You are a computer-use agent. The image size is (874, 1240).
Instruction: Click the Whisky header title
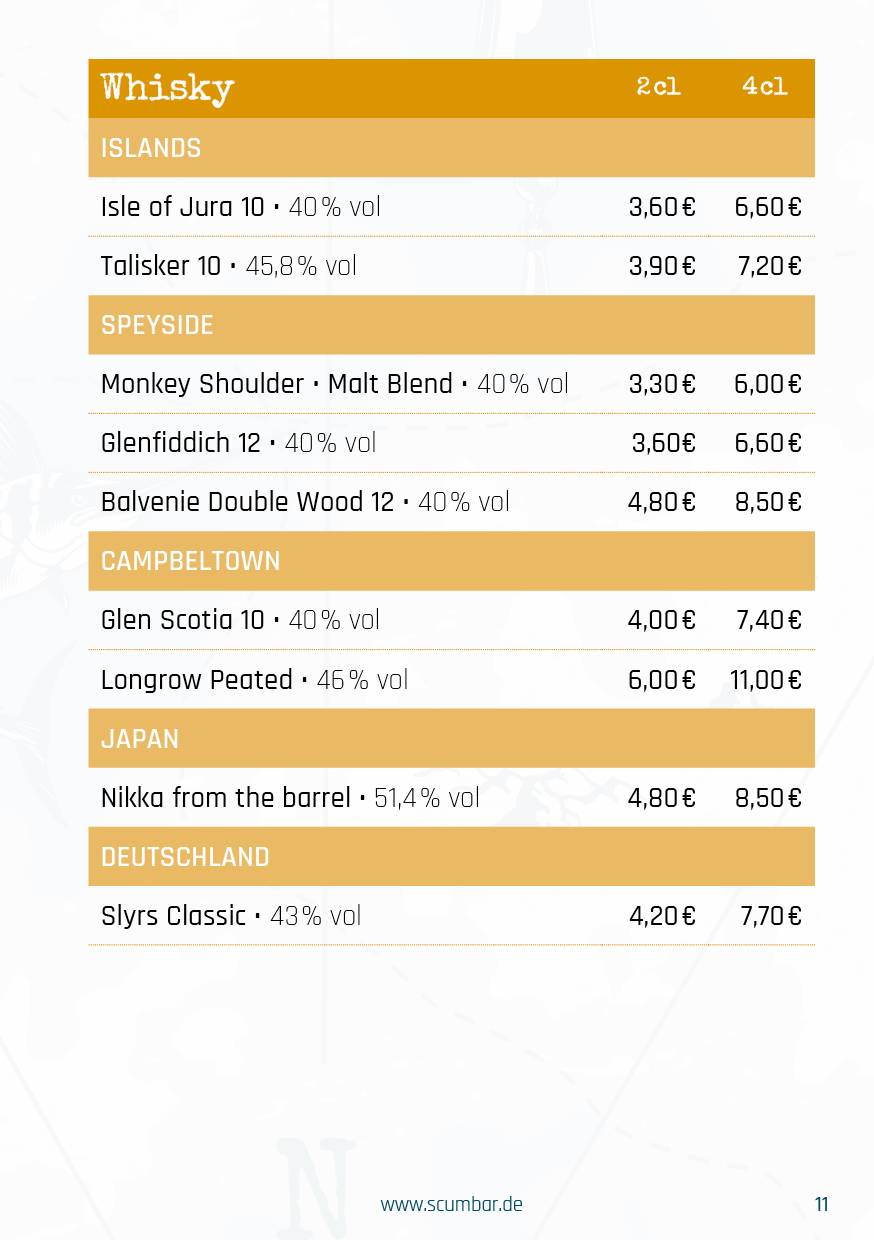coord(167,88)
